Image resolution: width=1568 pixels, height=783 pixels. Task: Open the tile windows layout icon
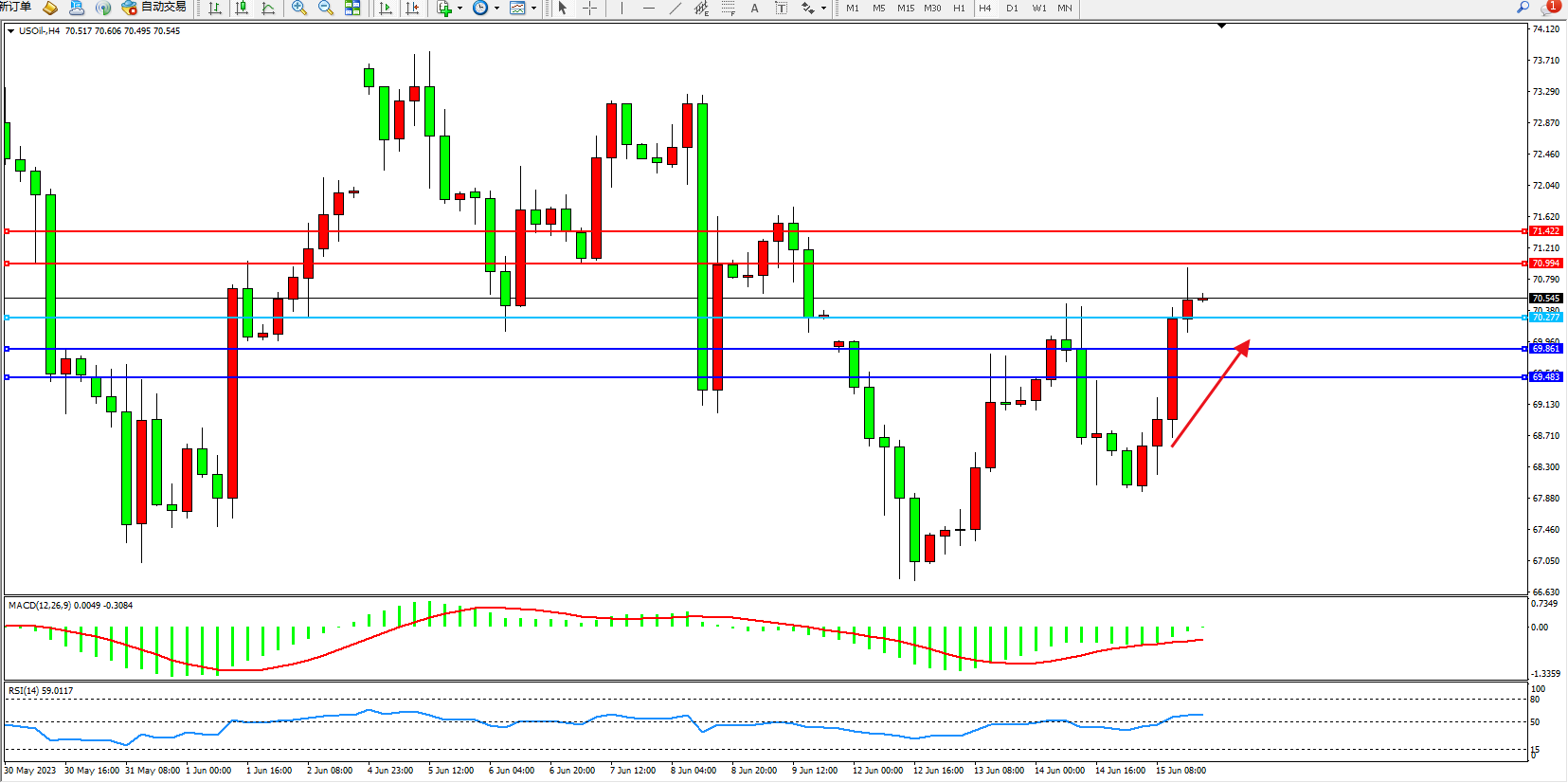tap(352, 8)
